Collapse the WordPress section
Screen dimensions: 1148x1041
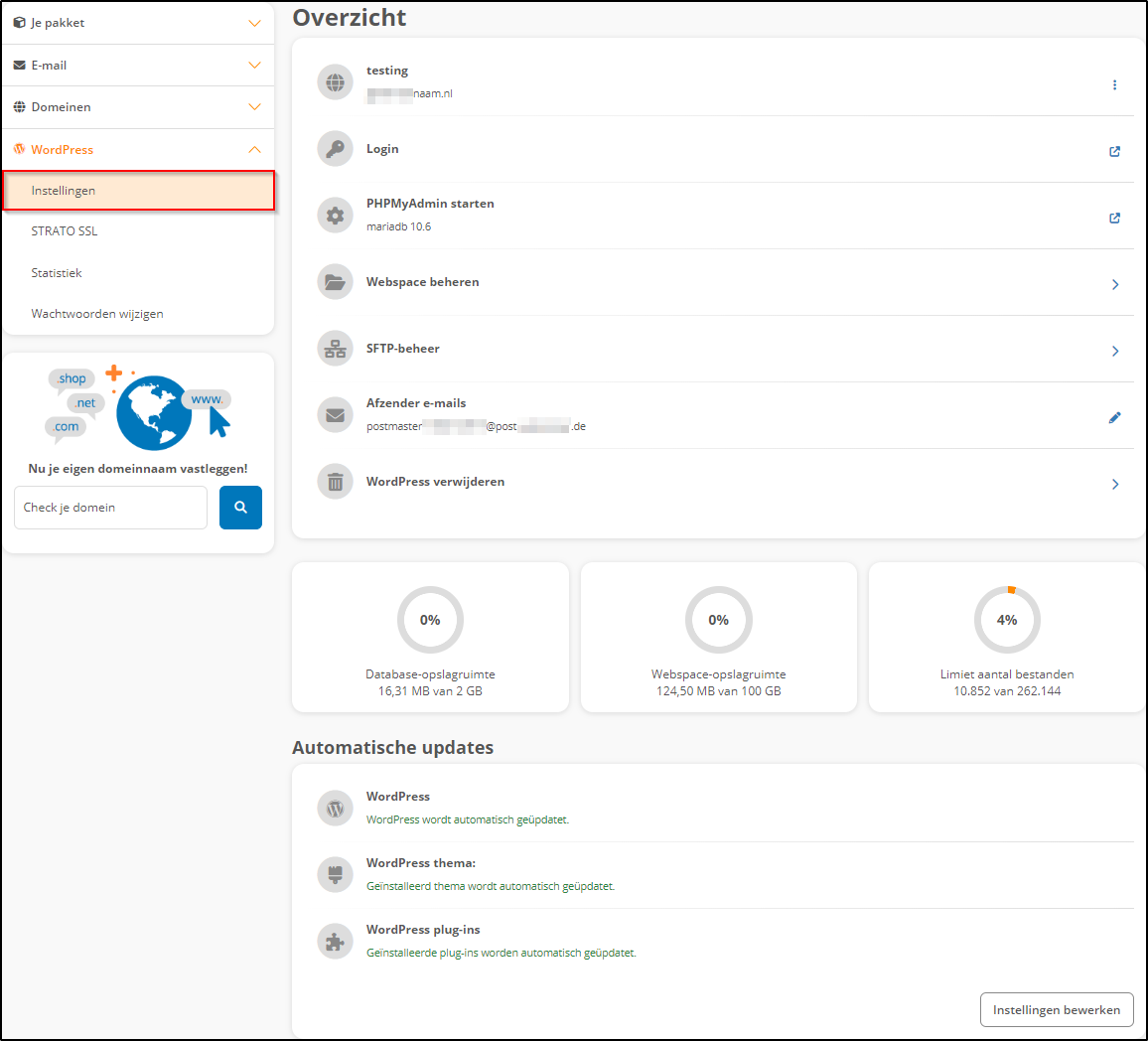click(138, 149)
